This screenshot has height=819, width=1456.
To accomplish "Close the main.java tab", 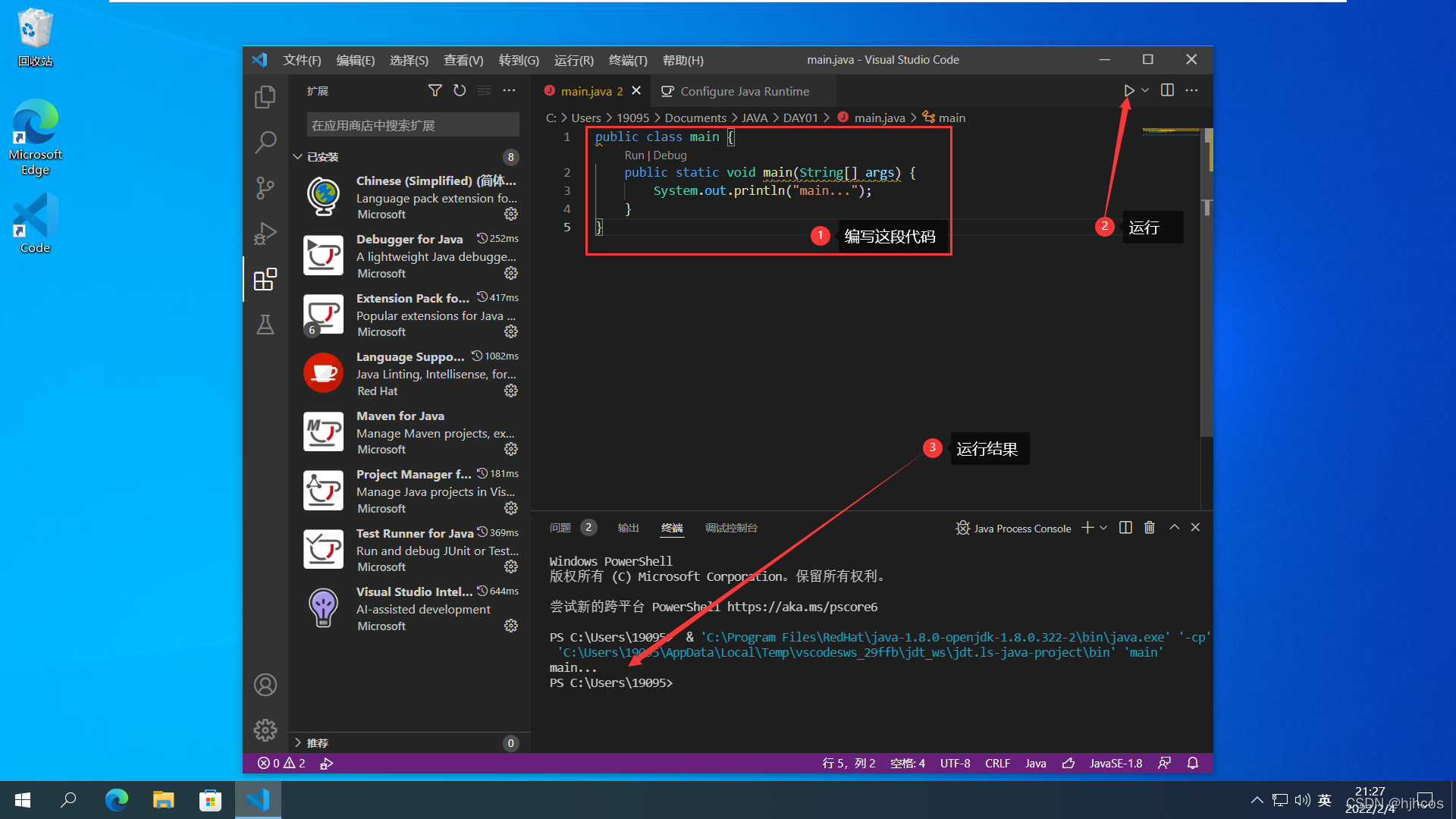I will [636, 90].
